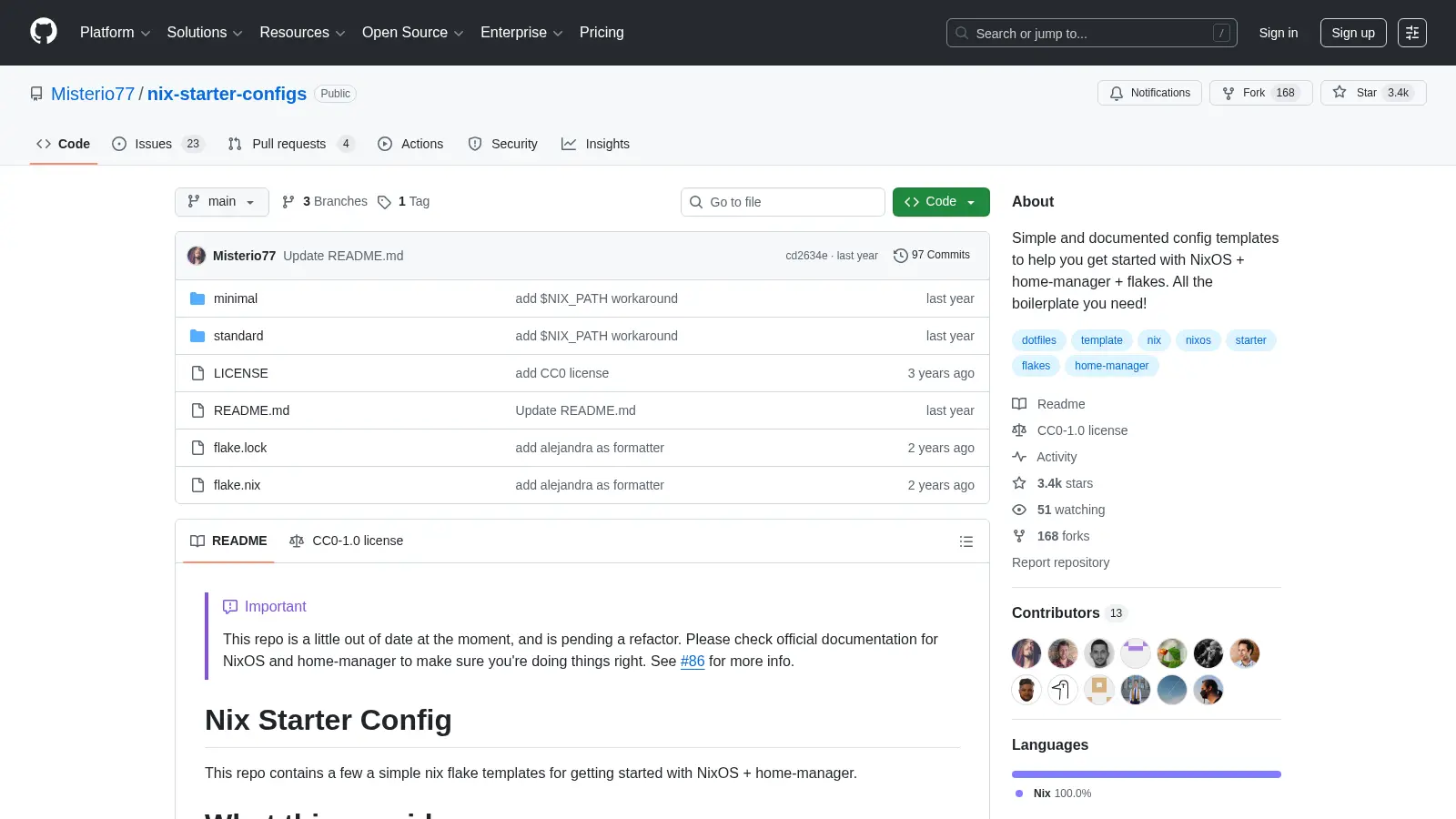
Task: Click the minimal folder icon
Action: (x=197, y=298)
